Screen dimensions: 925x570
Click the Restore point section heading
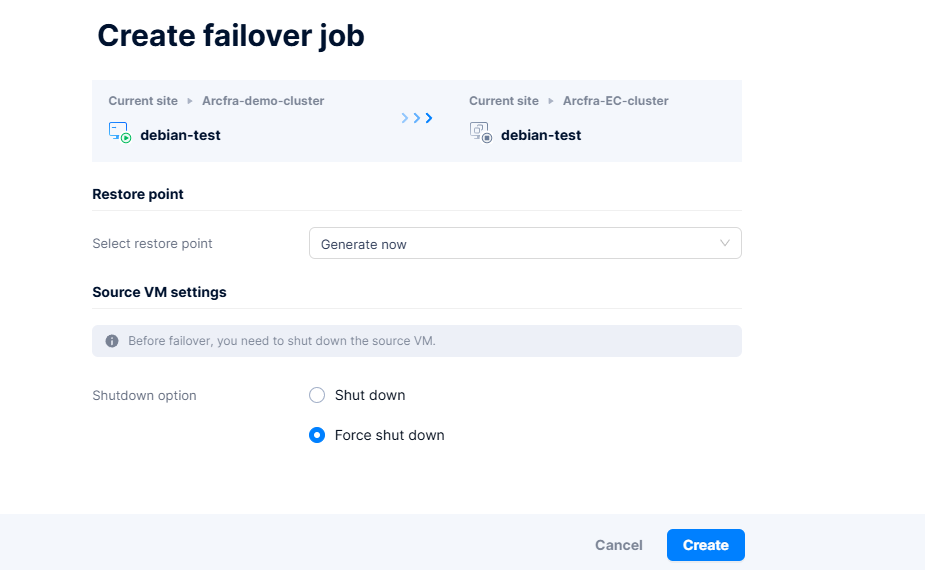pyautogui.click(x=138, y=194)
